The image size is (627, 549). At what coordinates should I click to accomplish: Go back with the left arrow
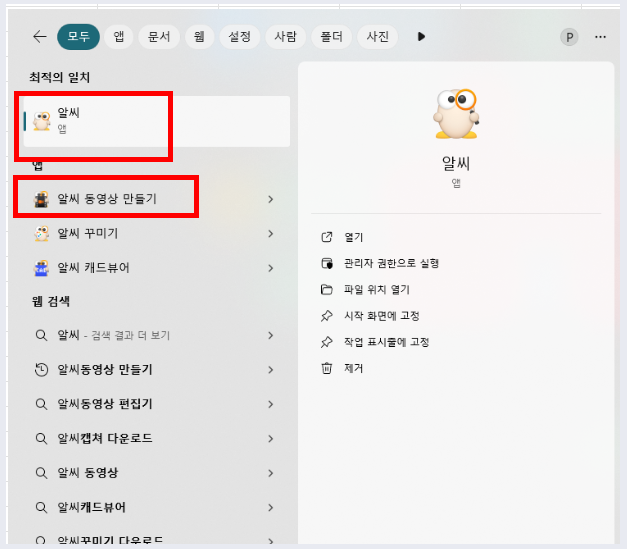point(40,37)
